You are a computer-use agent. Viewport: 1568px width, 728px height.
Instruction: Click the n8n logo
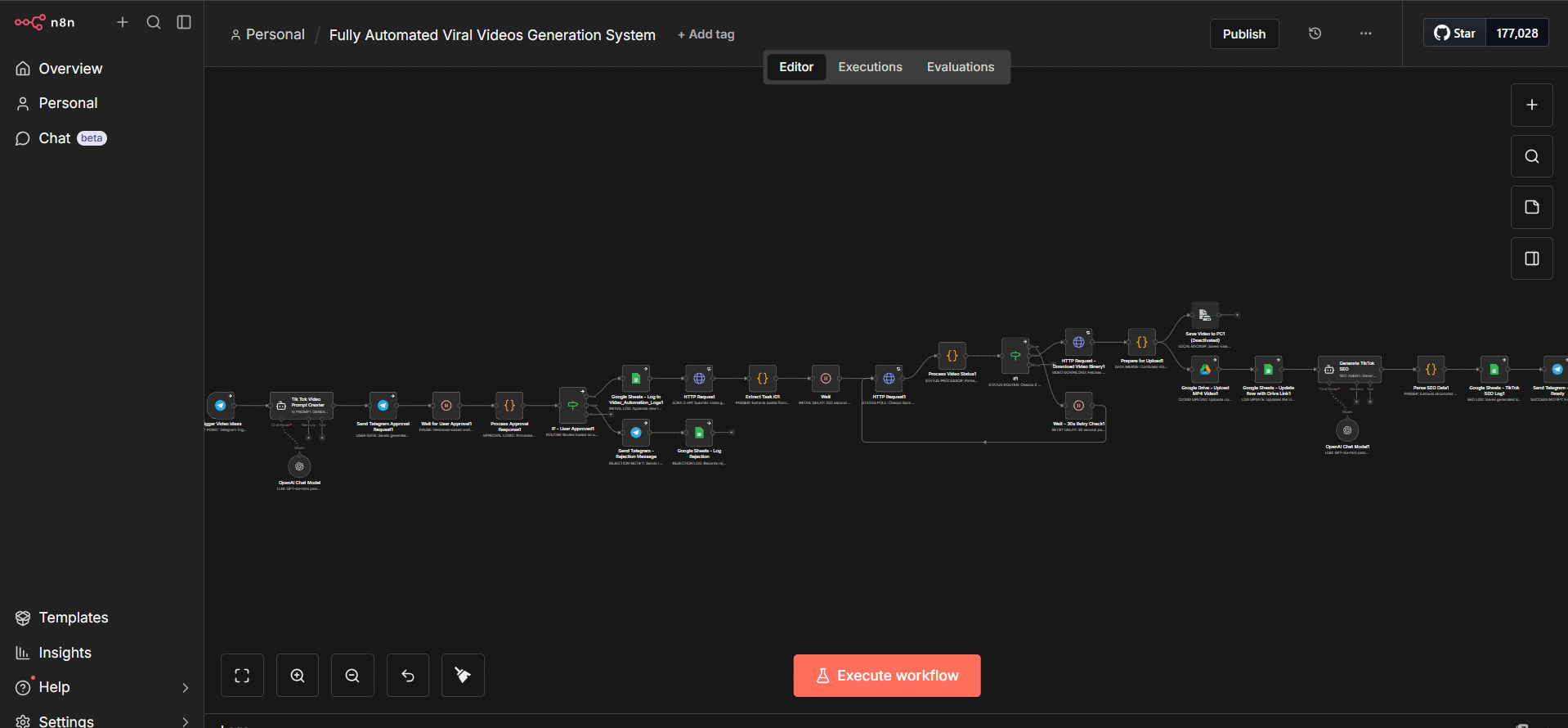click(45, 22)
